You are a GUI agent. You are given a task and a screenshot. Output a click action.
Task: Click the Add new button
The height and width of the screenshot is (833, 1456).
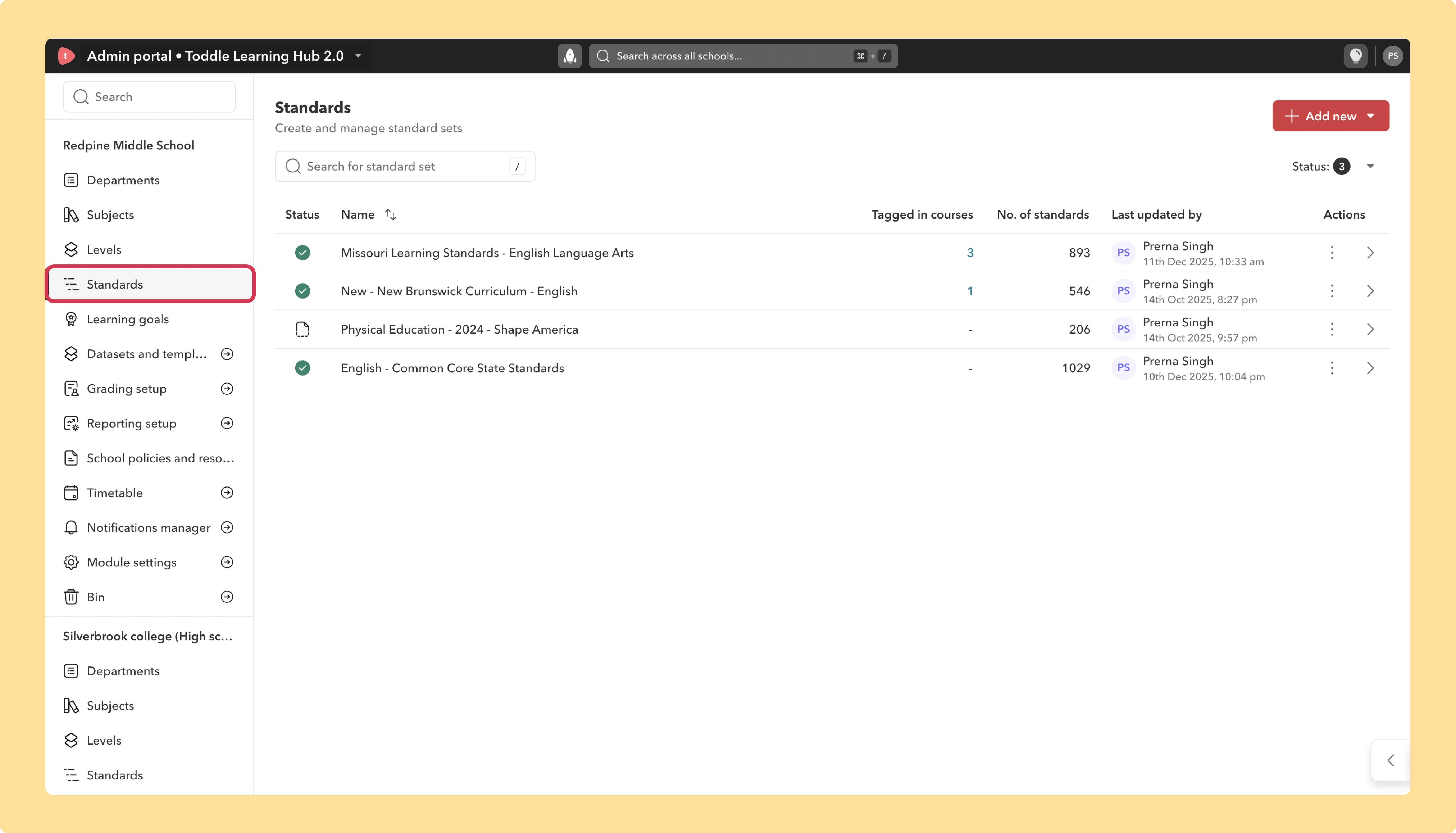click(1331, 116)
